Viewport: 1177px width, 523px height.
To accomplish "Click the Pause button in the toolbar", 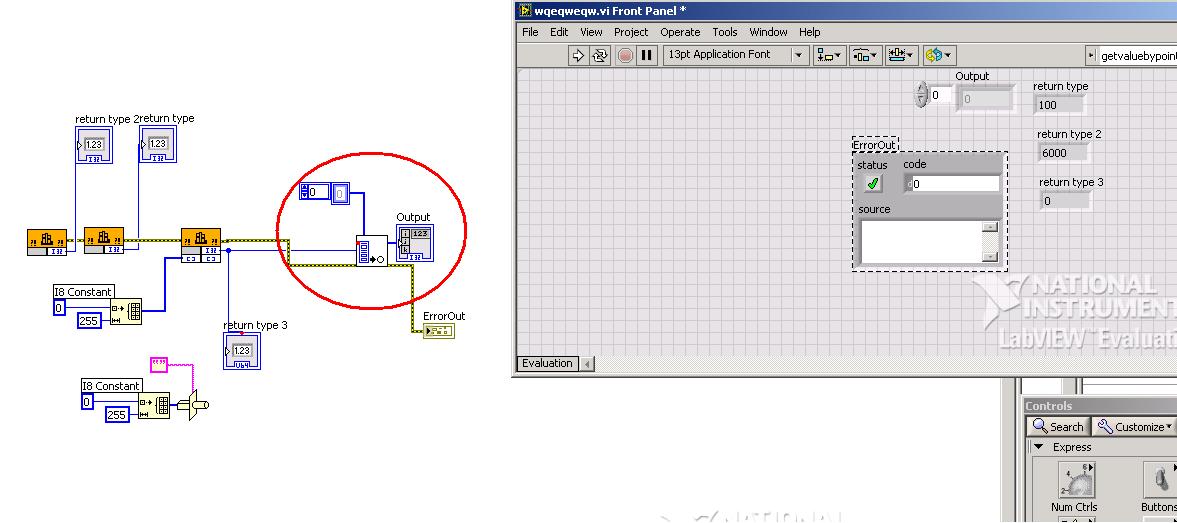I will coord(647,55).
